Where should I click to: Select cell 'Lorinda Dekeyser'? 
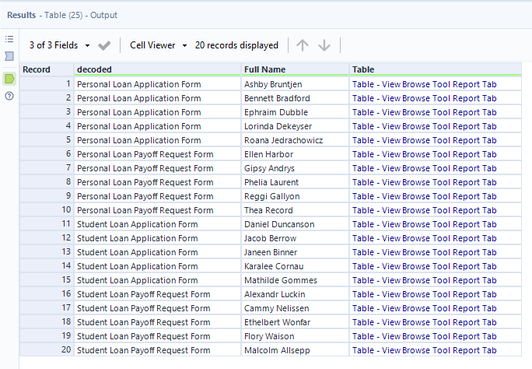295,126
